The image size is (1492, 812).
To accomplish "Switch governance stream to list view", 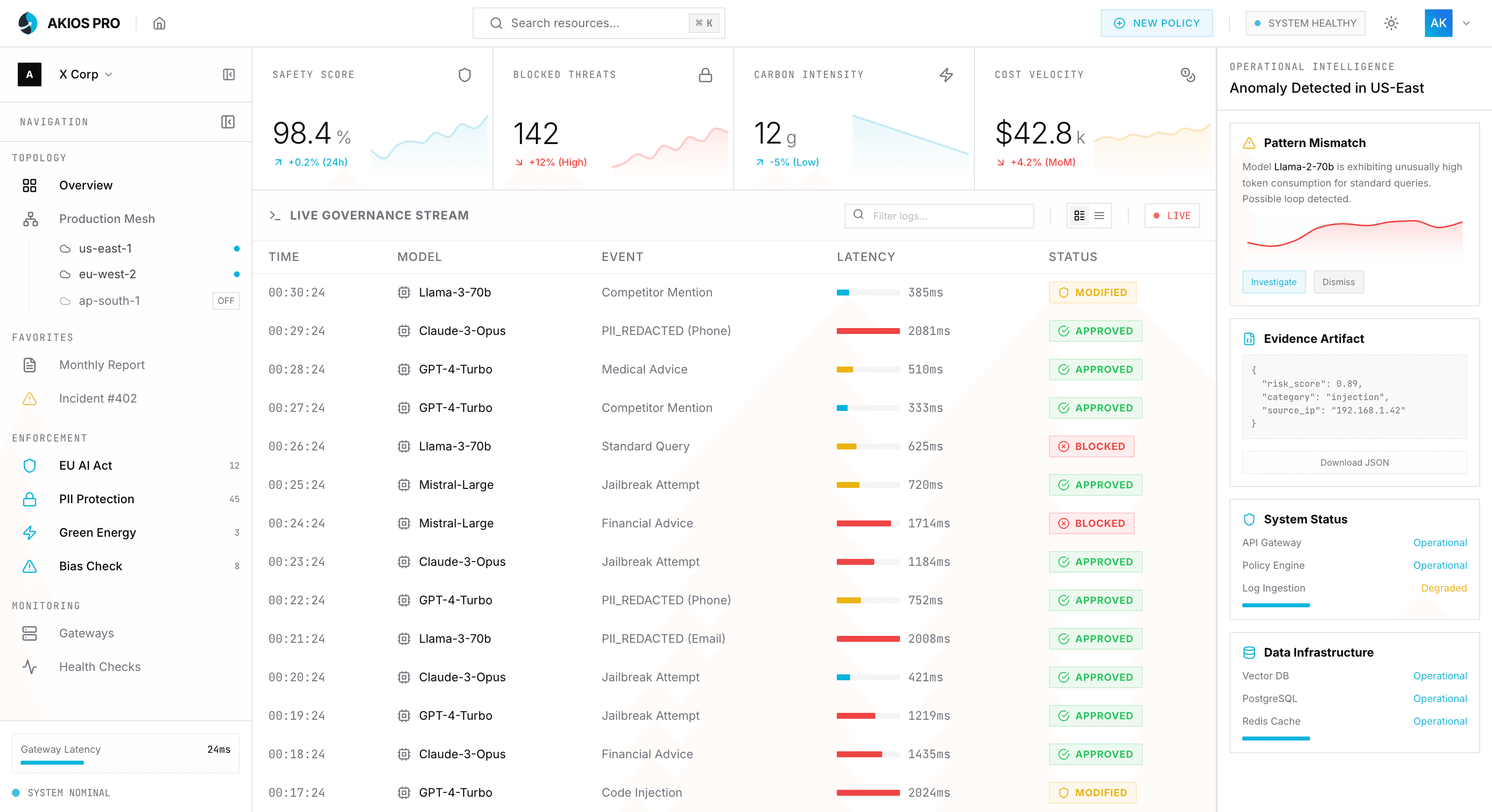I will (x=1099, y=216).
